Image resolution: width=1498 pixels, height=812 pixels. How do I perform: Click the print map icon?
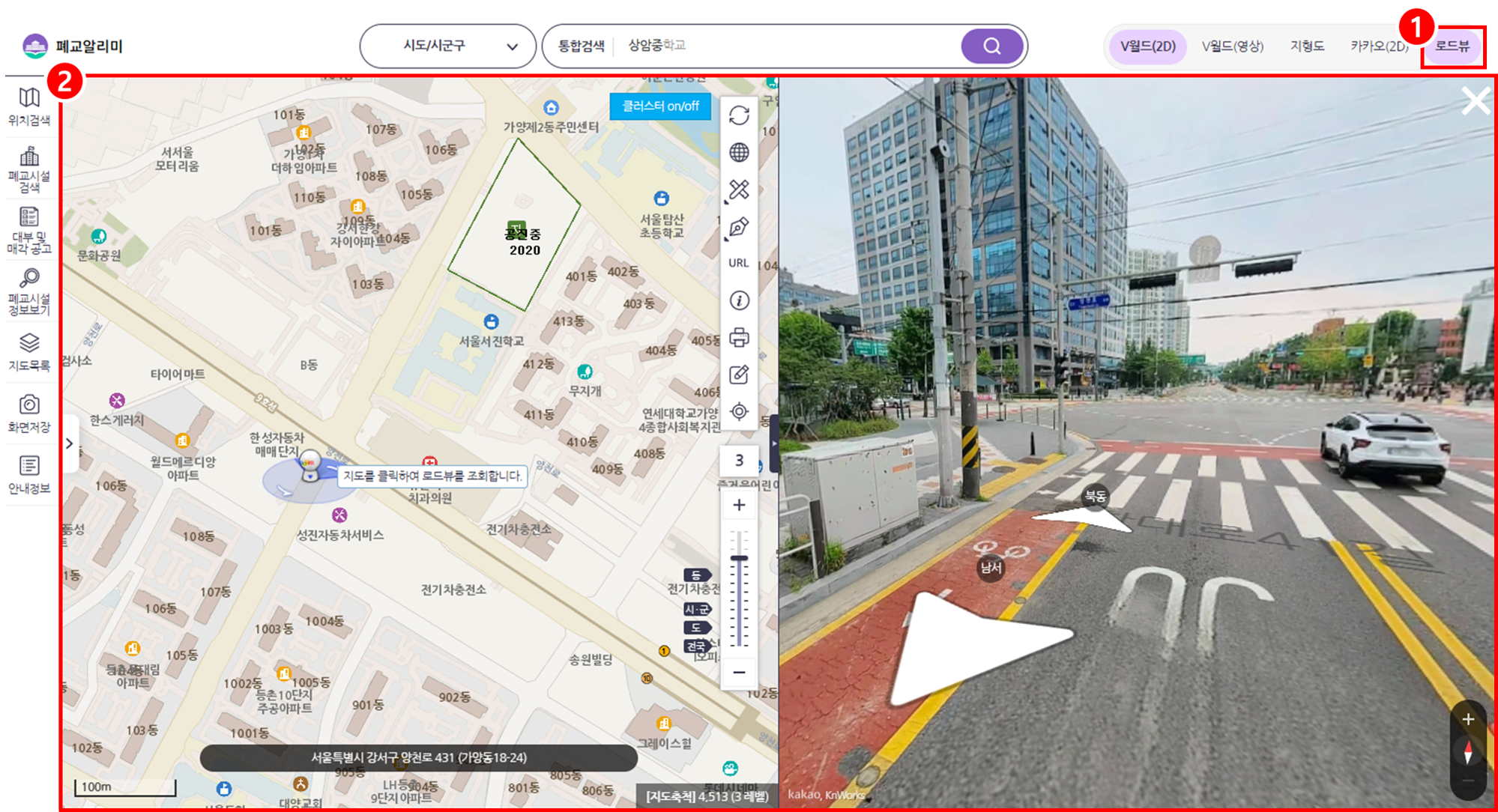(x=739, y=338)
